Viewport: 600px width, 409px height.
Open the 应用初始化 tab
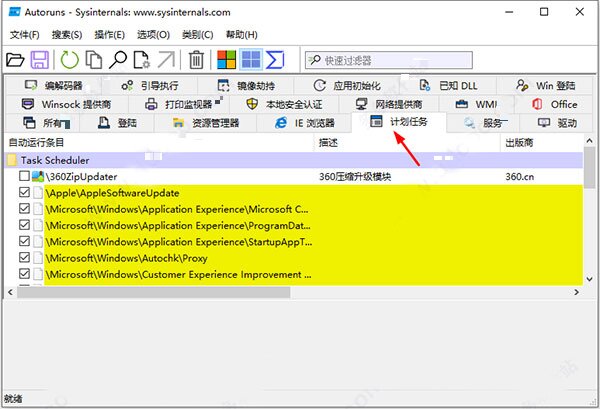click(347, 85)
